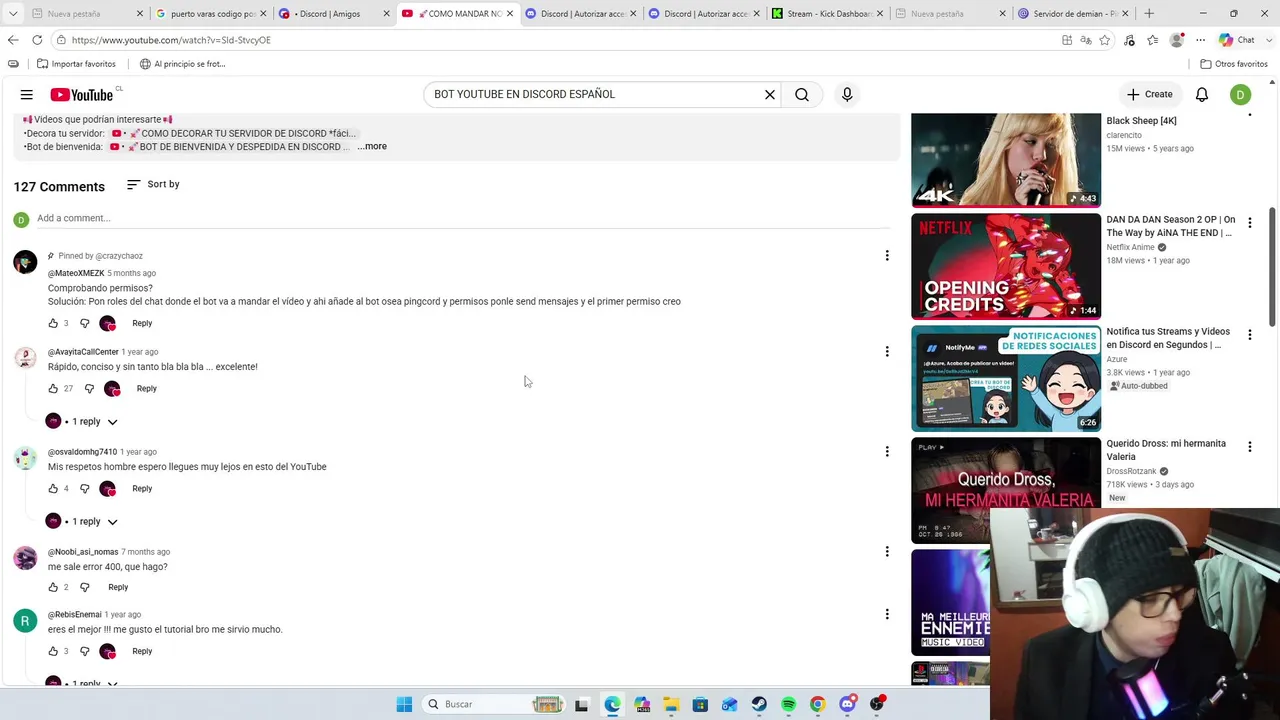Open Discord from the taskbar

coord(847,704)
